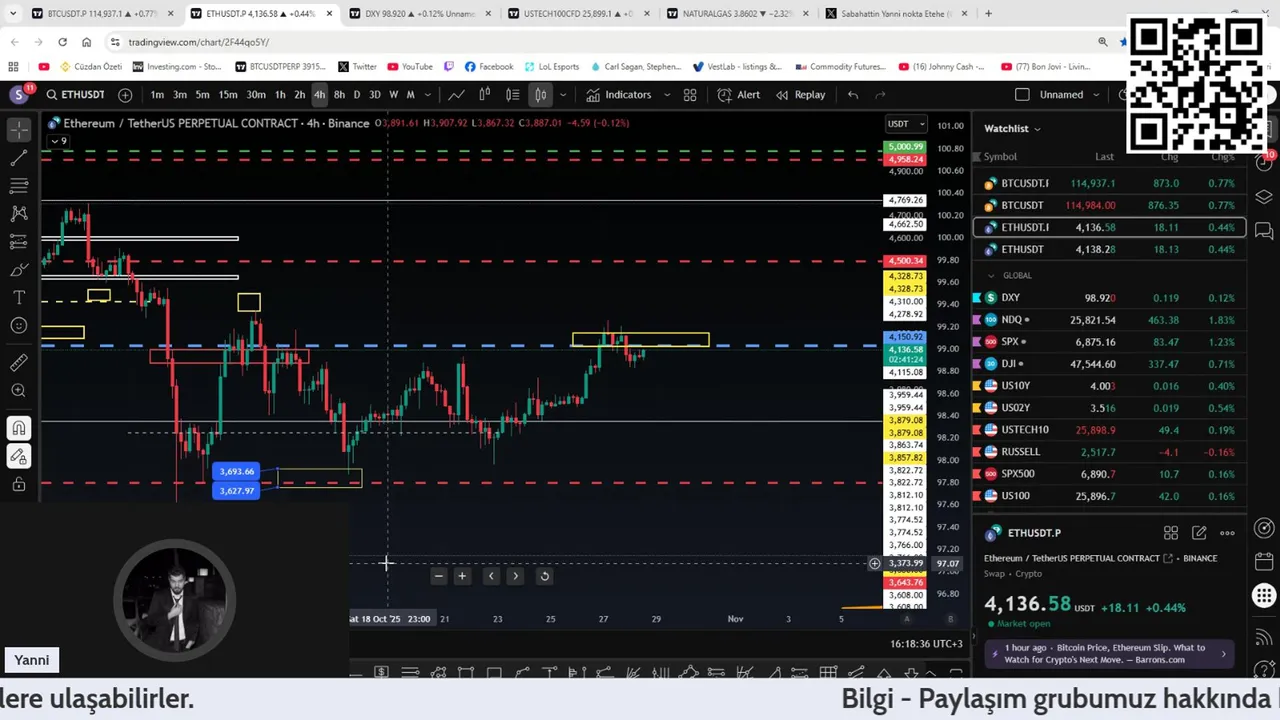1280x720 pixels.
Task: Open ETHUSDT symbol search
Action: point(75,95)
